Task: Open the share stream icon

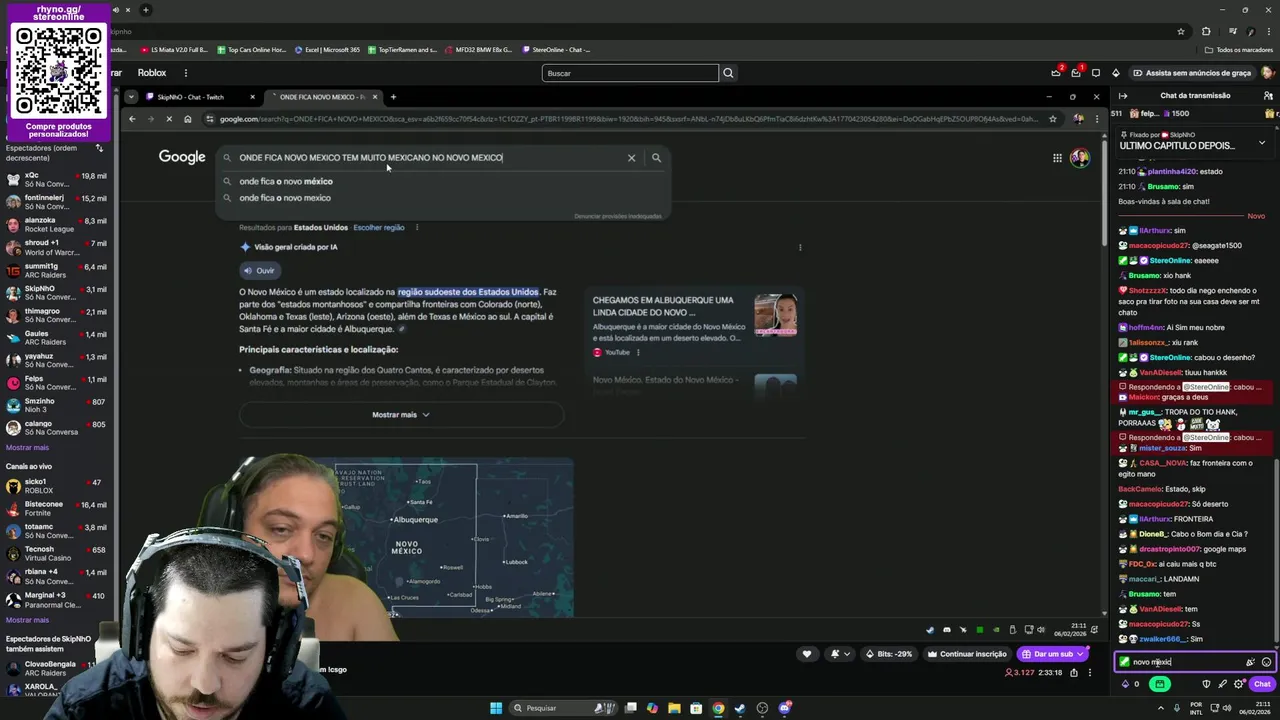Action: pos(1074,673)
